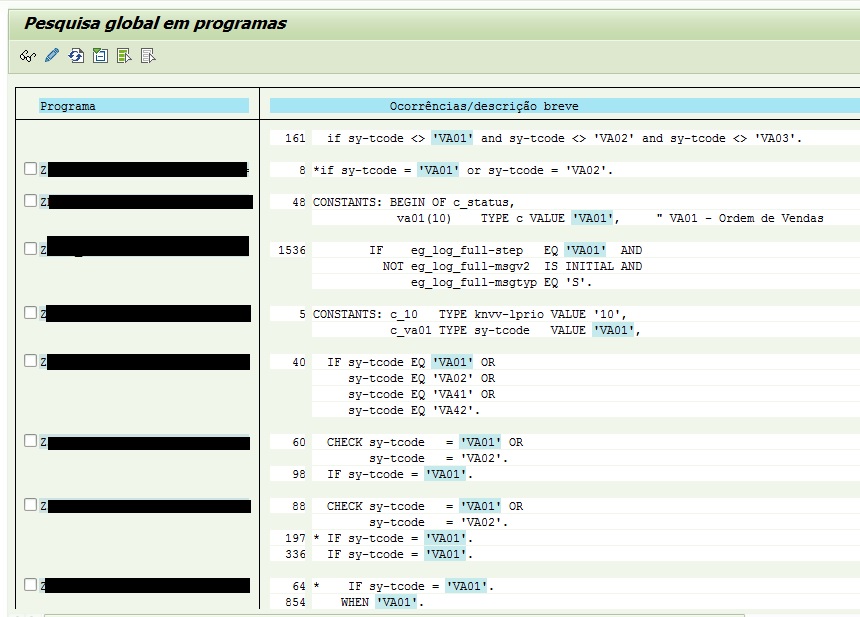This screenshot has width=860, height=617.
Task: Tick the program checkbox beside line 8 occurrence
Action: click(x=31, y=169)
